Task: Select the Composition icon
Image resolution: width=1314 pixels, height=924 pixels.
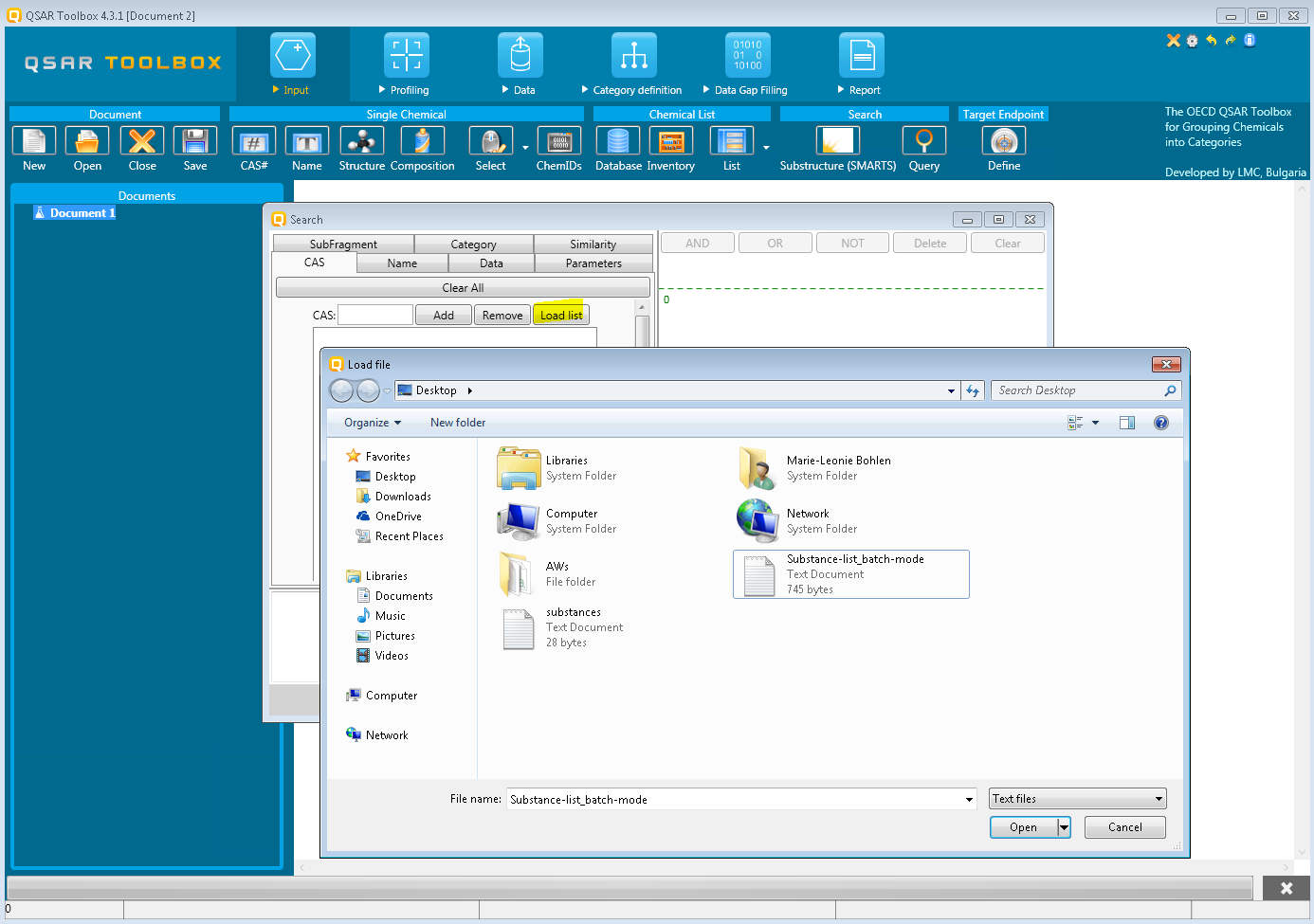Action: (422, 141)
